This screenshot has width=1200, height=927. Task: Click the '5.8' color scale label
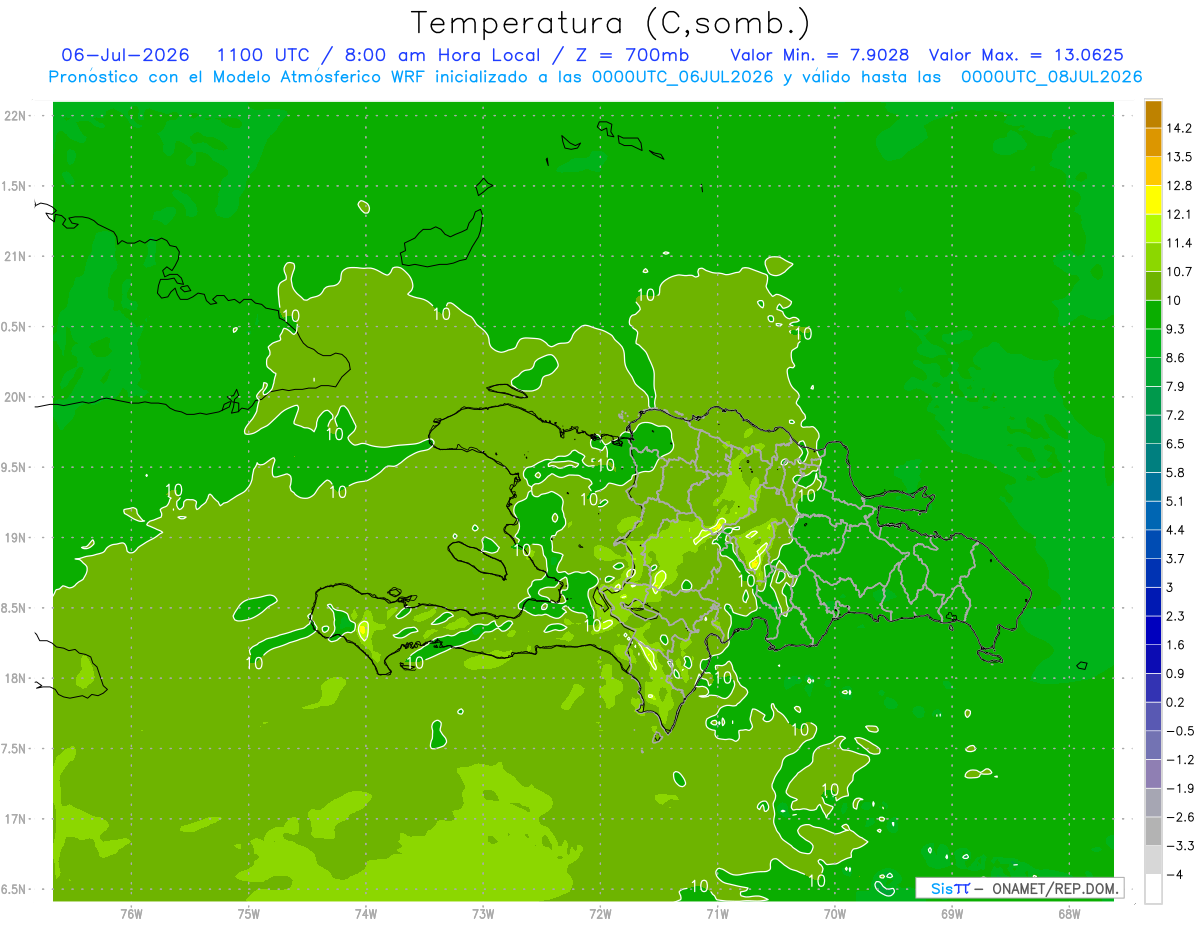click(x=1175, y=473)
